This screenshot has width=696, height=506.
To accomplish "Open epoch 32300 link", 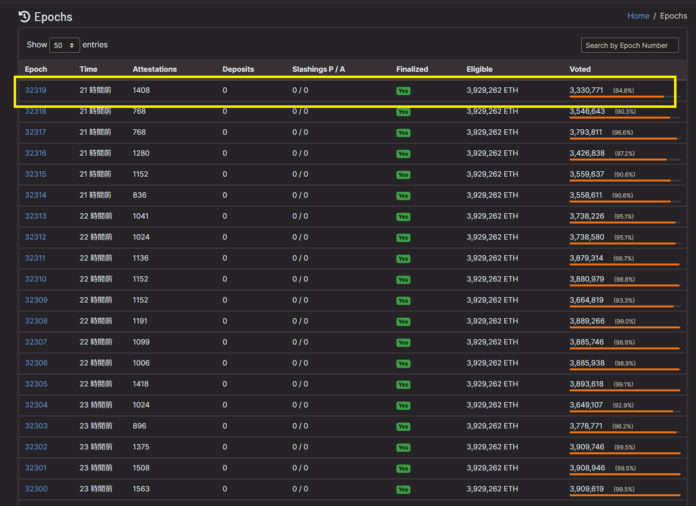I will click(x=36, y=489).
